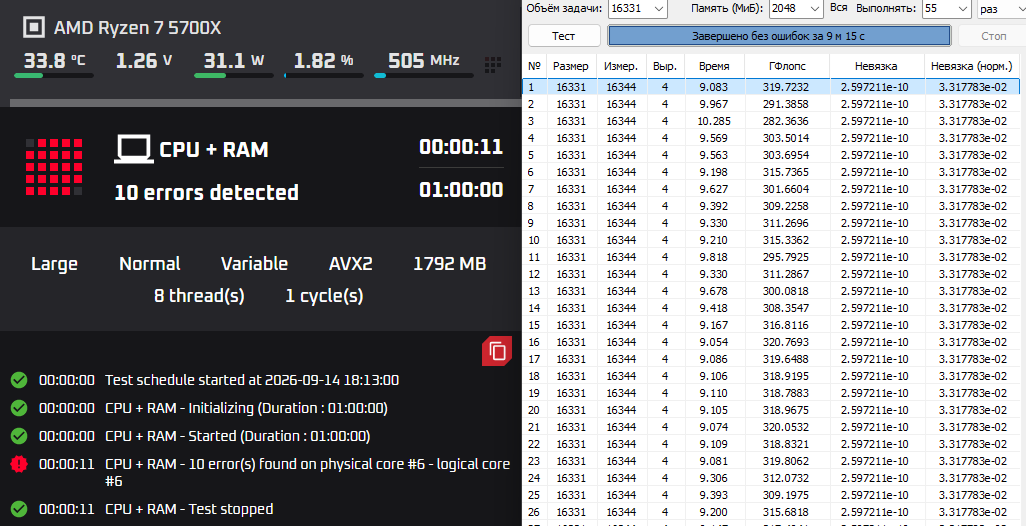Click the Невязка (норм.) column header
Image resolution: width=1026 pixels, height=526 pixels.
coord(972,66)
